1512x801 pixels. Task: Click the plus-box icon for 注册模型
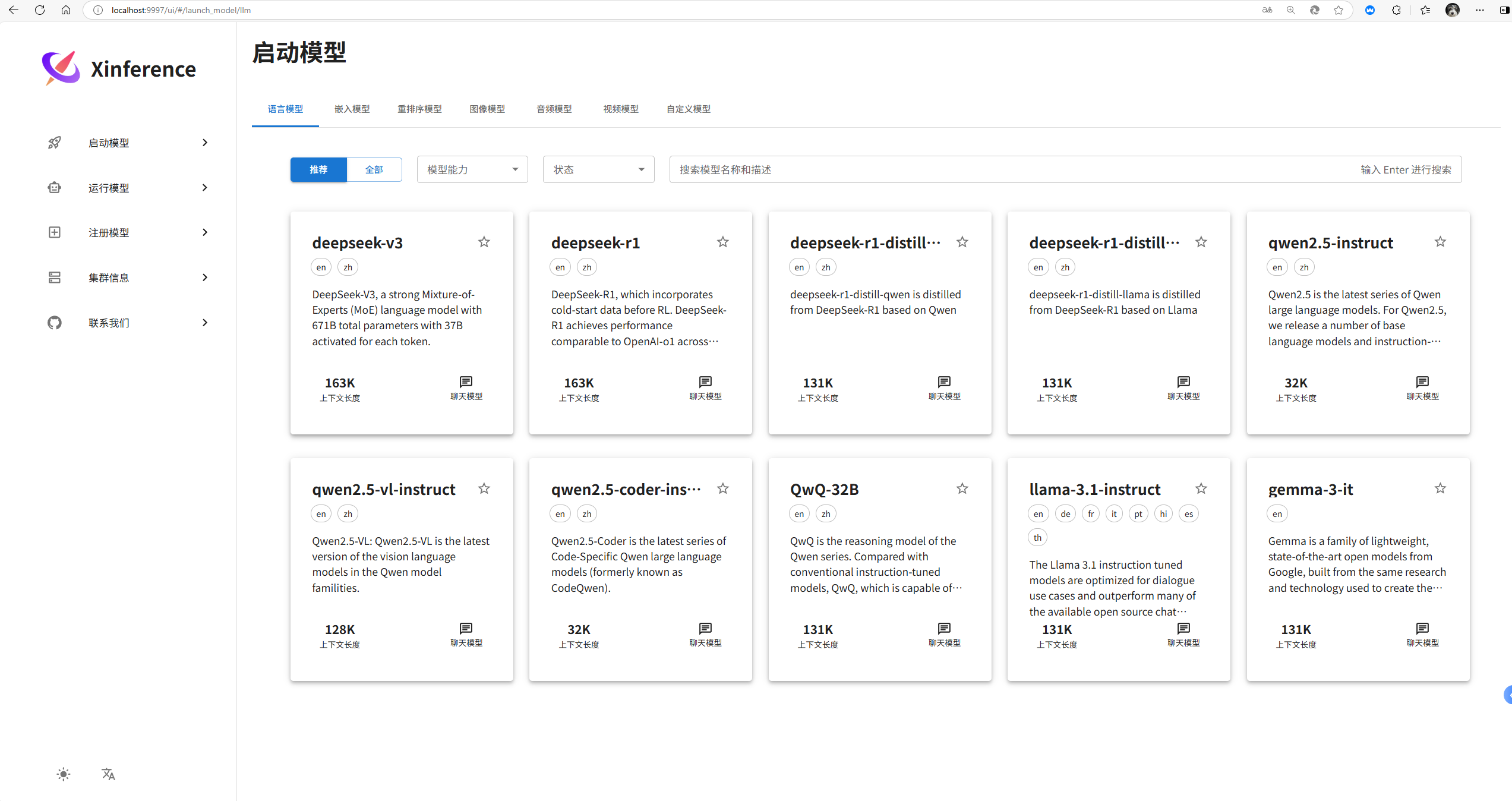tap(55, 232)
